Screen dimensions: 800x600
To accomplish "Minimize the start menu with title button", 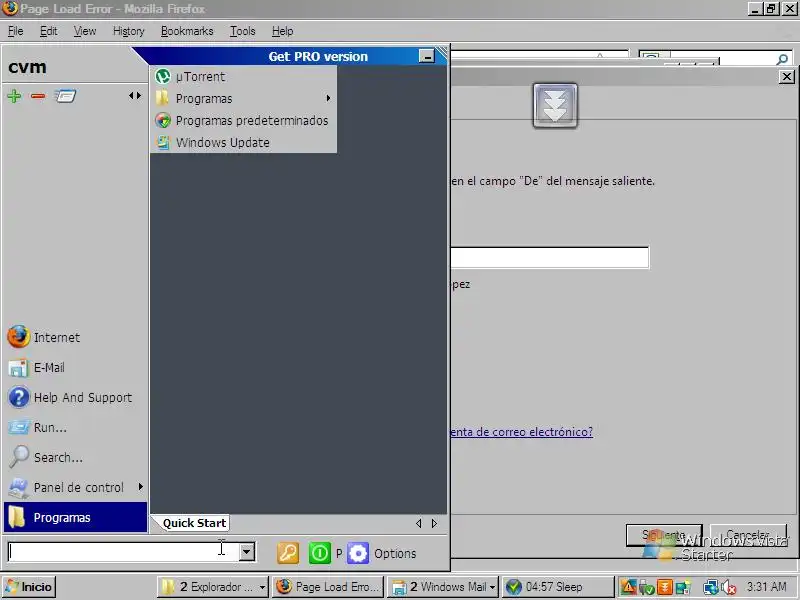I will tap(427, 56).
